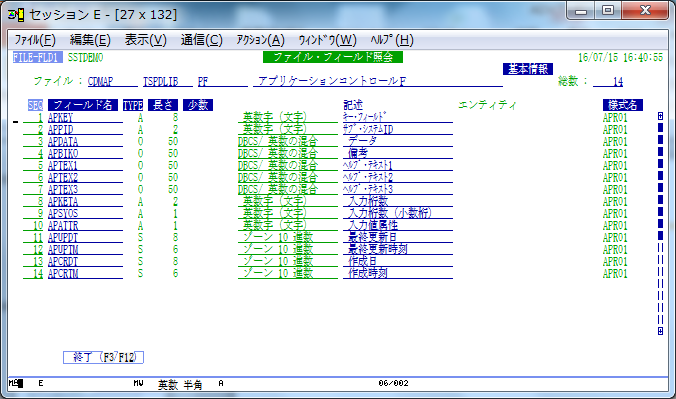676x399 pixels.
Task: Click the 様式名 column header
Action: [623, 105]
